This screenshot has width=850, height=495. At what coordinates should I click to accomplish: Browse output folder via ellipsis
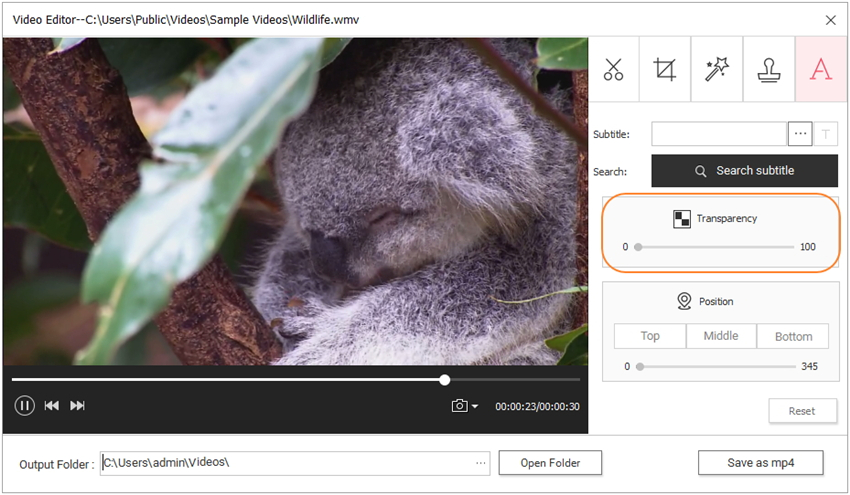coord(481,463)
